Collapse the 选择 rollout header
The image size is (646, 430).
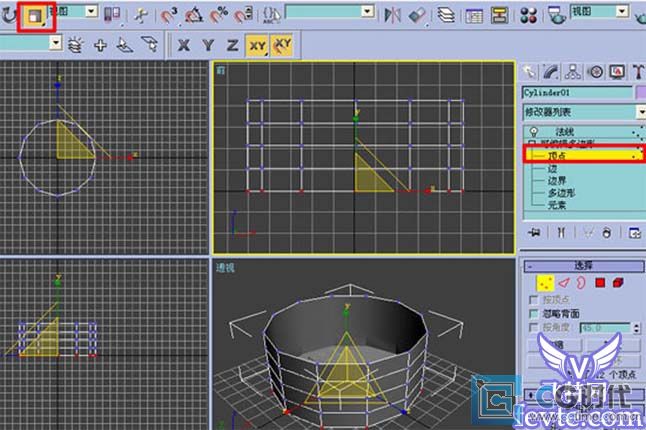click(584, 266)
